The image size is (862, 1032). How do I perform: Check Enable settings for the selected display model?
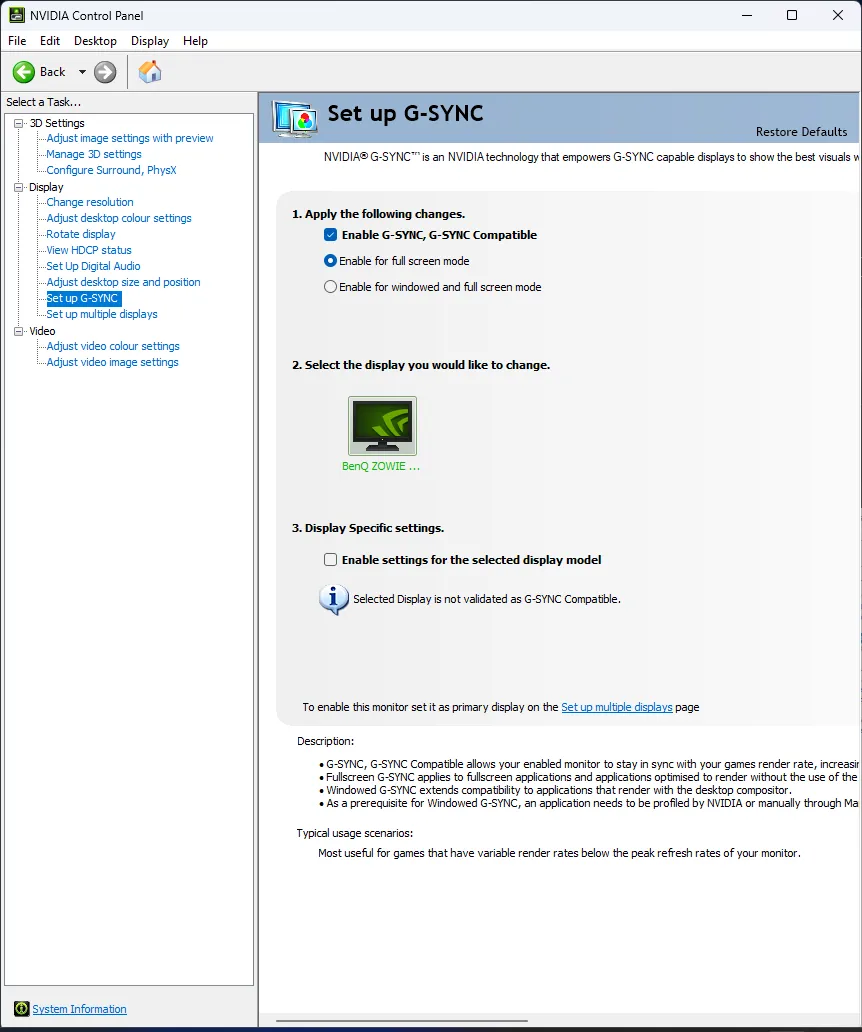pos(331,560)
